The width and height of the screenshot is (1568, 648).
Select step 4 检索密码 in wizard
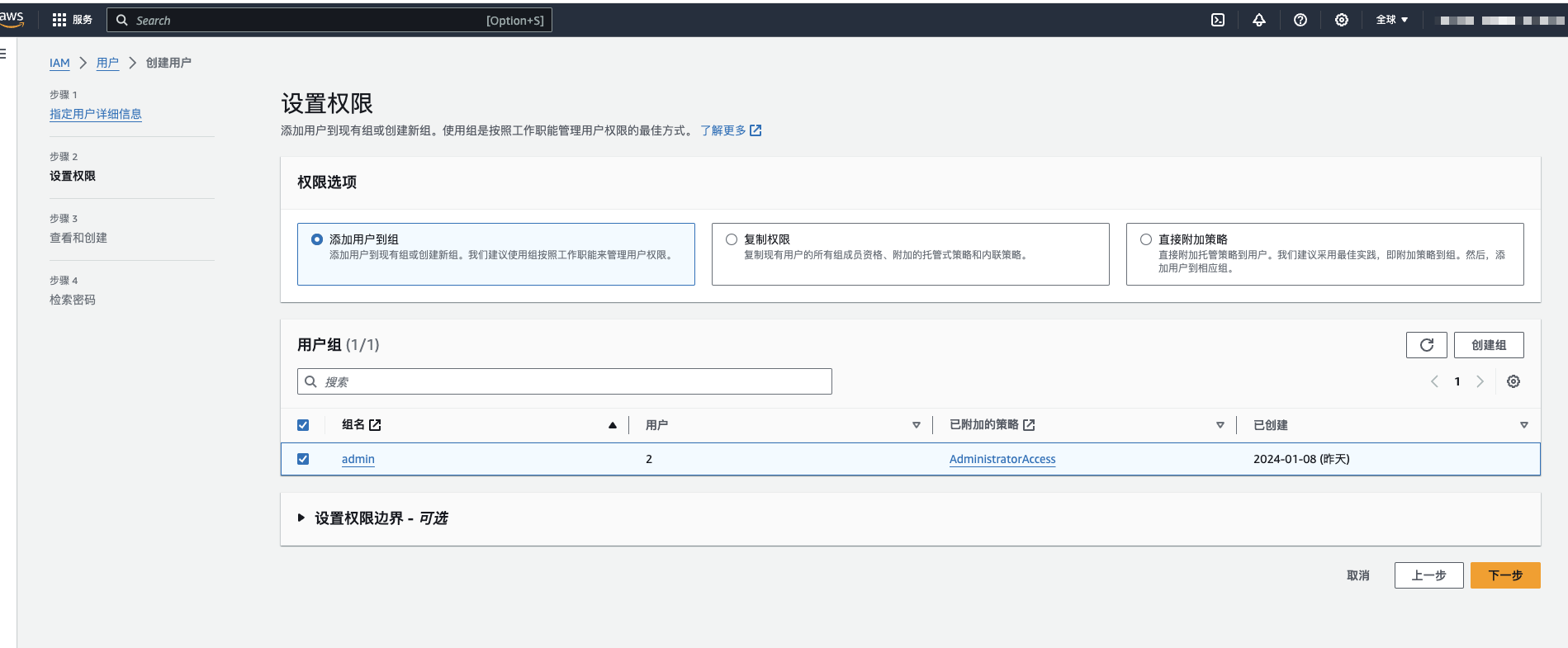point(73,300)
